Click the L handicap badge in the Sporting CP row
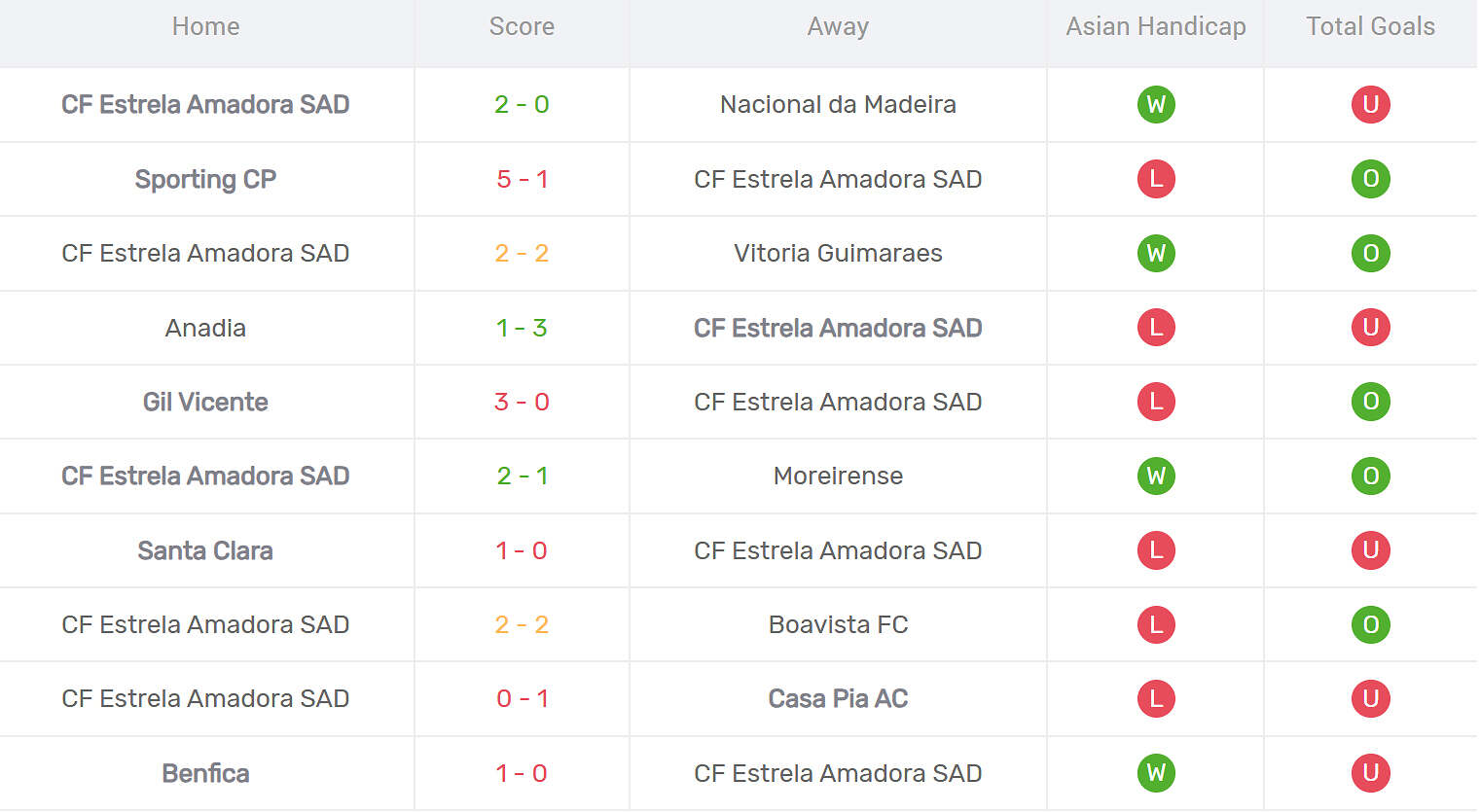The height and width of the screenshot is (812, 1480). pos(1156,179)
